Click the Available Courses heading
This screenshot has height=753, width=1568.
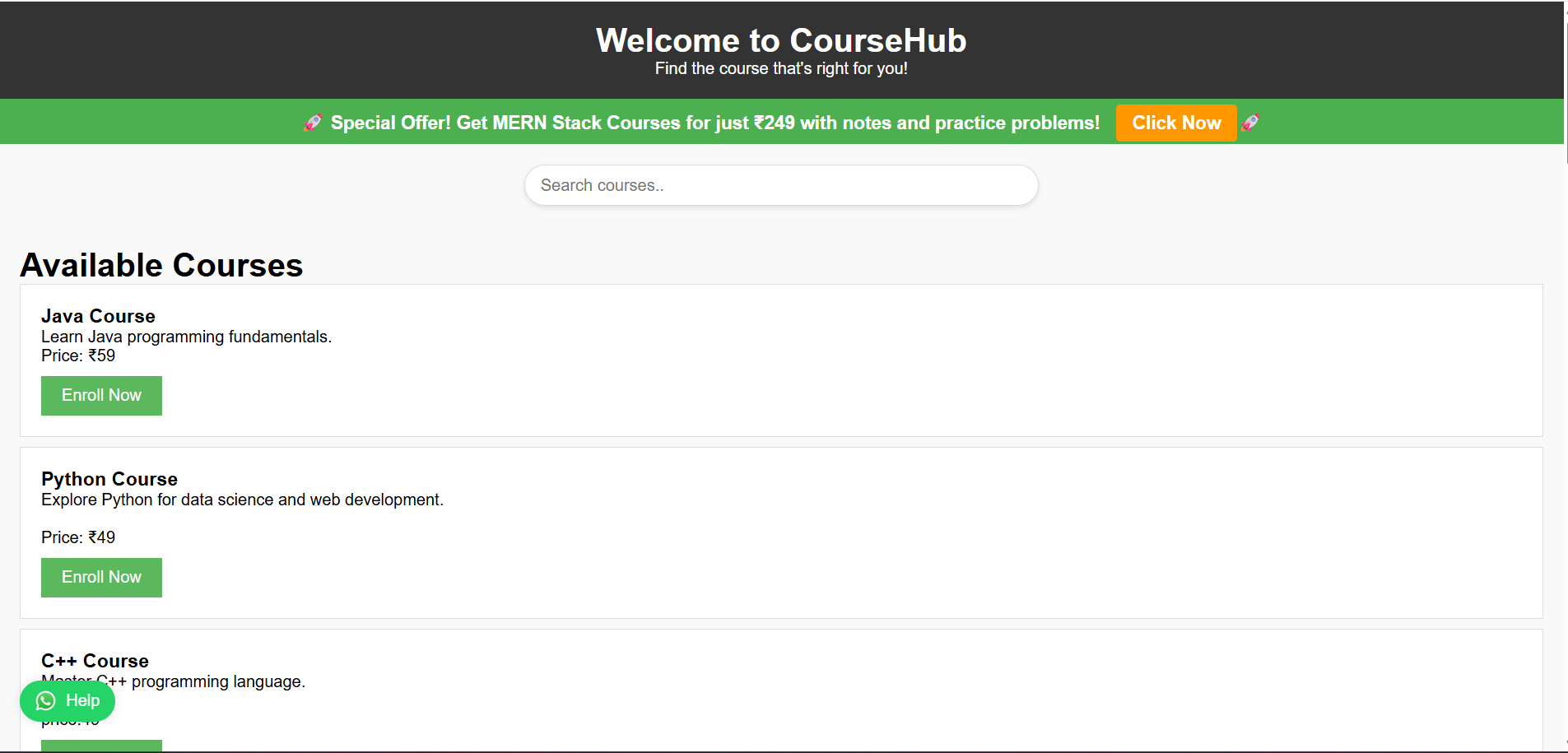click(161, 265)
